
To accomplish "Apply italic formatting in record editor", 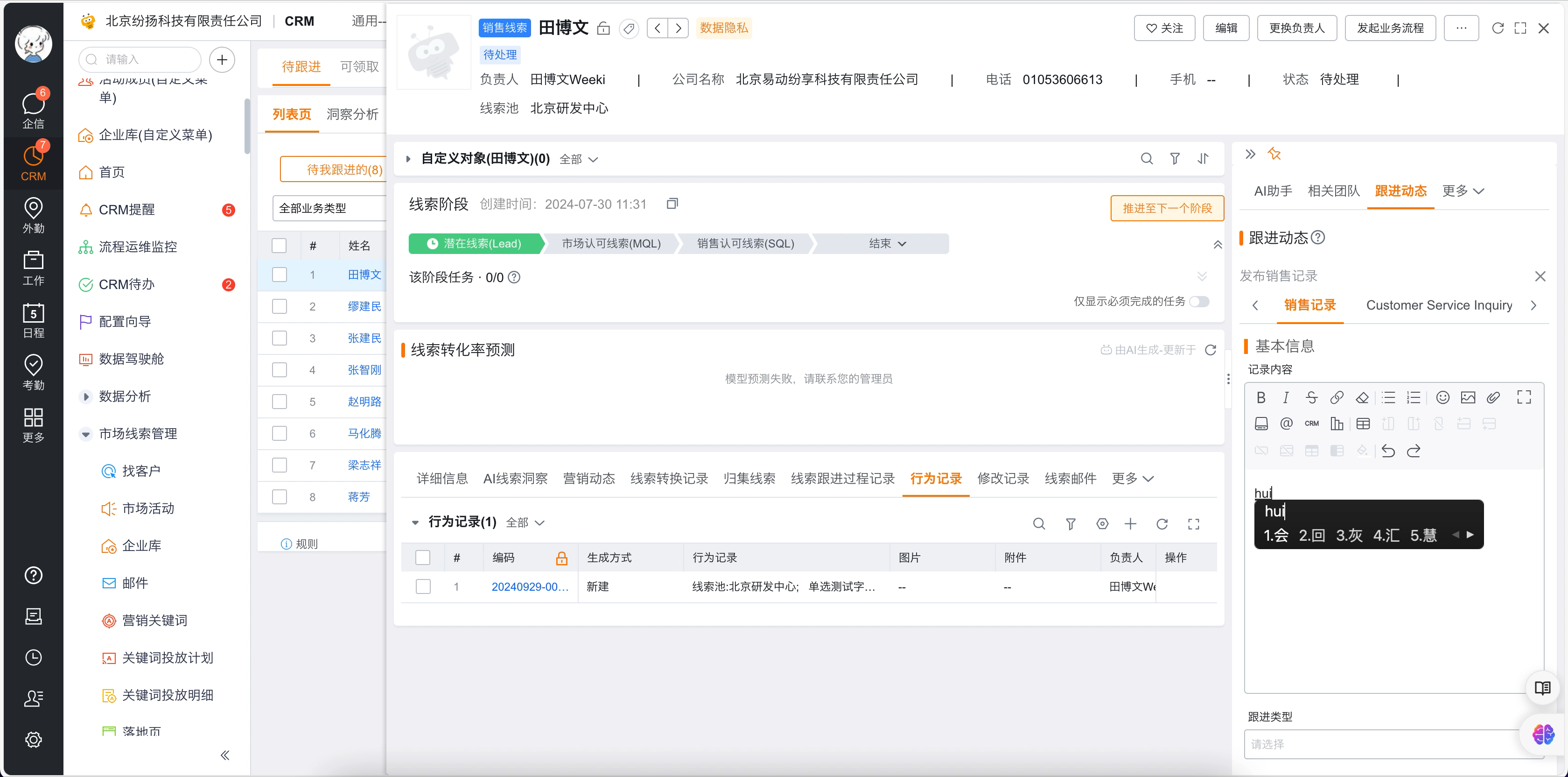I will click(1286, 398).
